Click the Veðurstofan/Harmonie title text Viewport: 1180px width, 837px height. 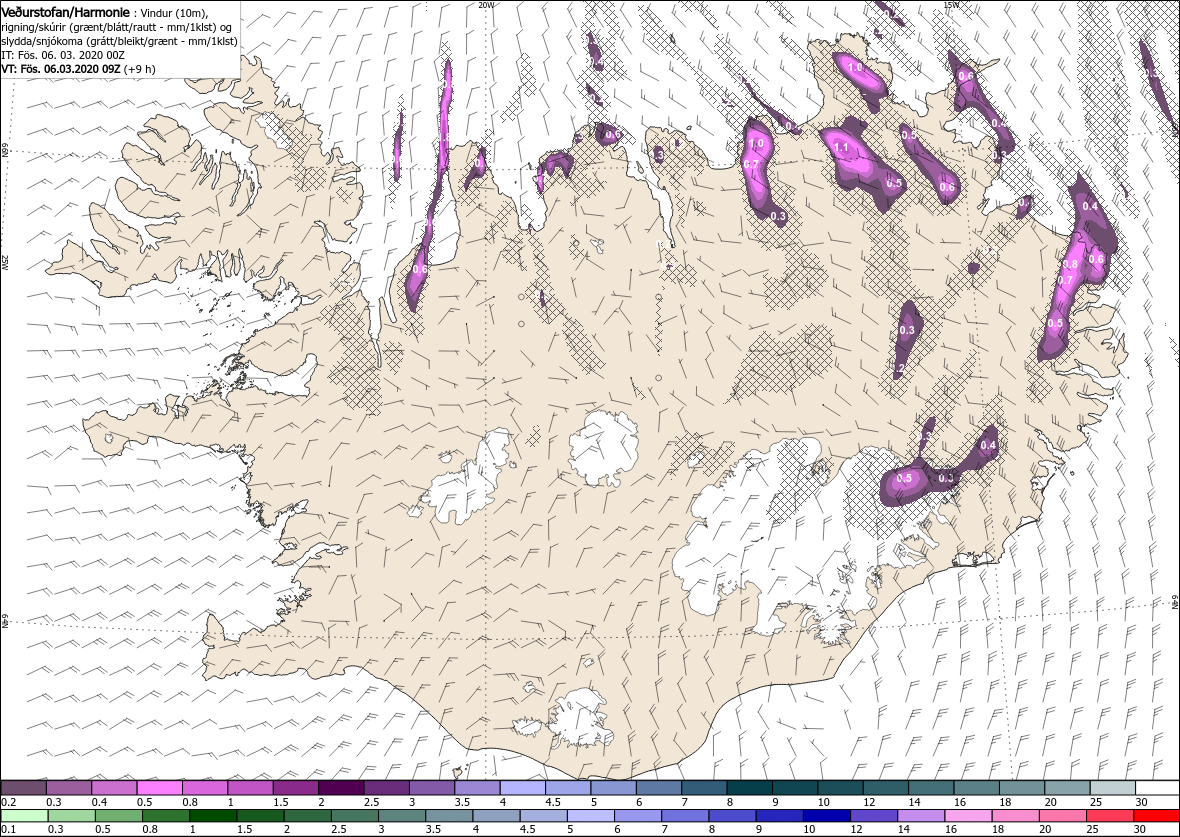(65, 13)
